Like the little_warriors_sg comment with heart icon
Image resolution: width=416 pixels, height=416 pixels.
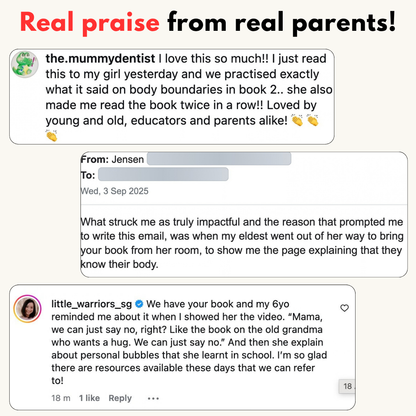point(344,308)
